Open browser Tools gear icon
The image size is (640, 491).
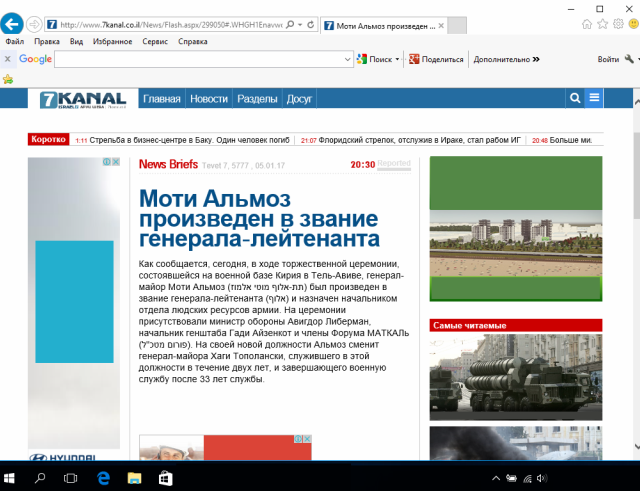[x=618, y=24]
